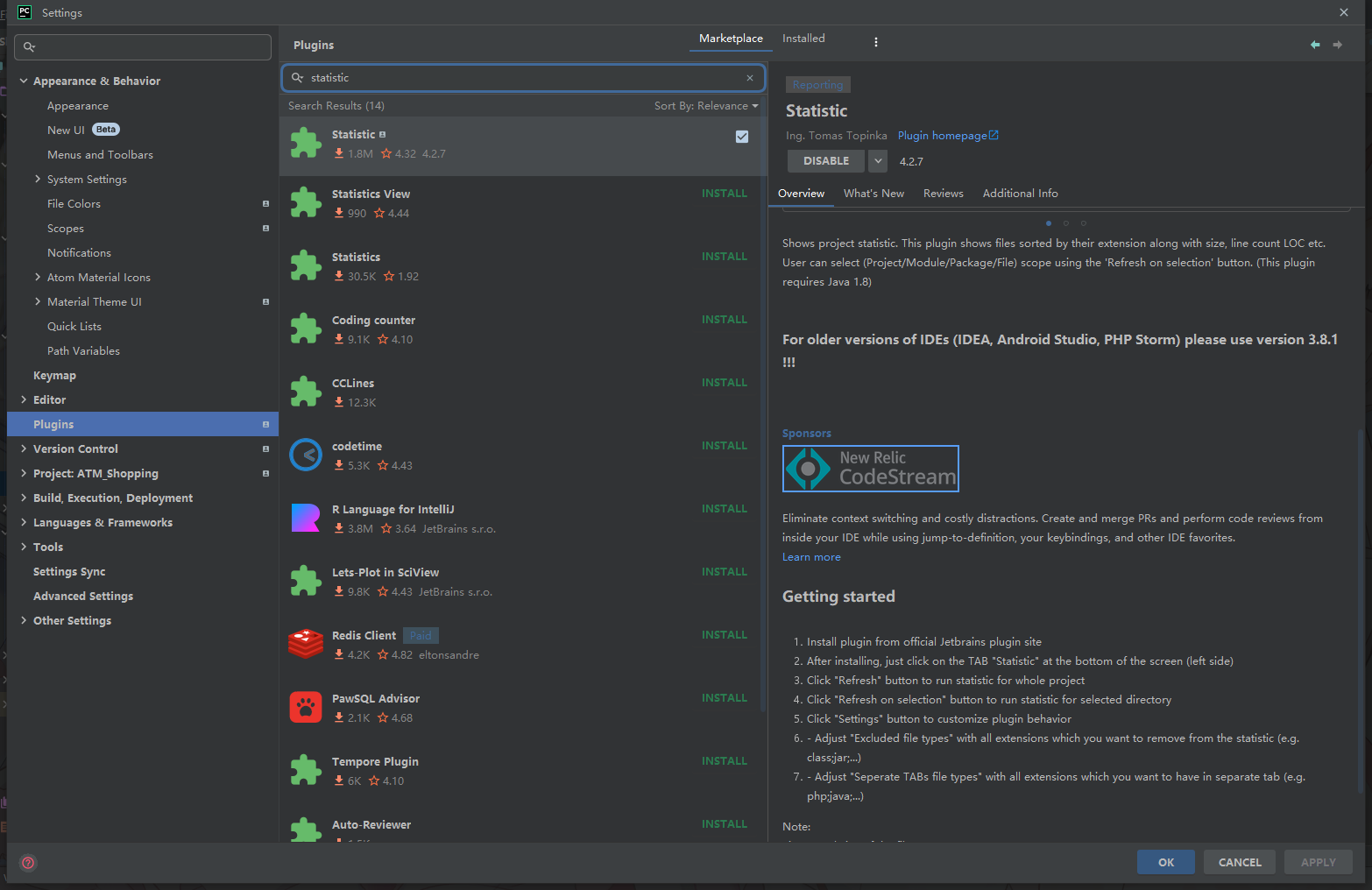1372x890 pixels.
Task: Click the CANCEL button
Action: pos(1240,862)
